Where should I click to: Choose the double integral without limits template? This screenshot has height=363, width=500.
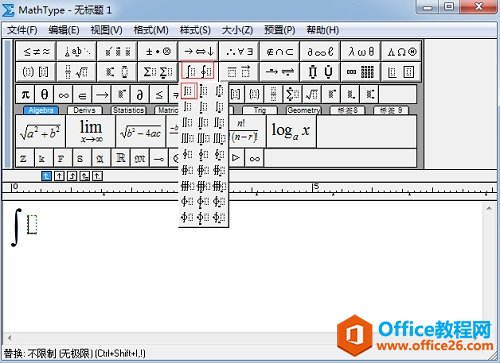(188, 123)
